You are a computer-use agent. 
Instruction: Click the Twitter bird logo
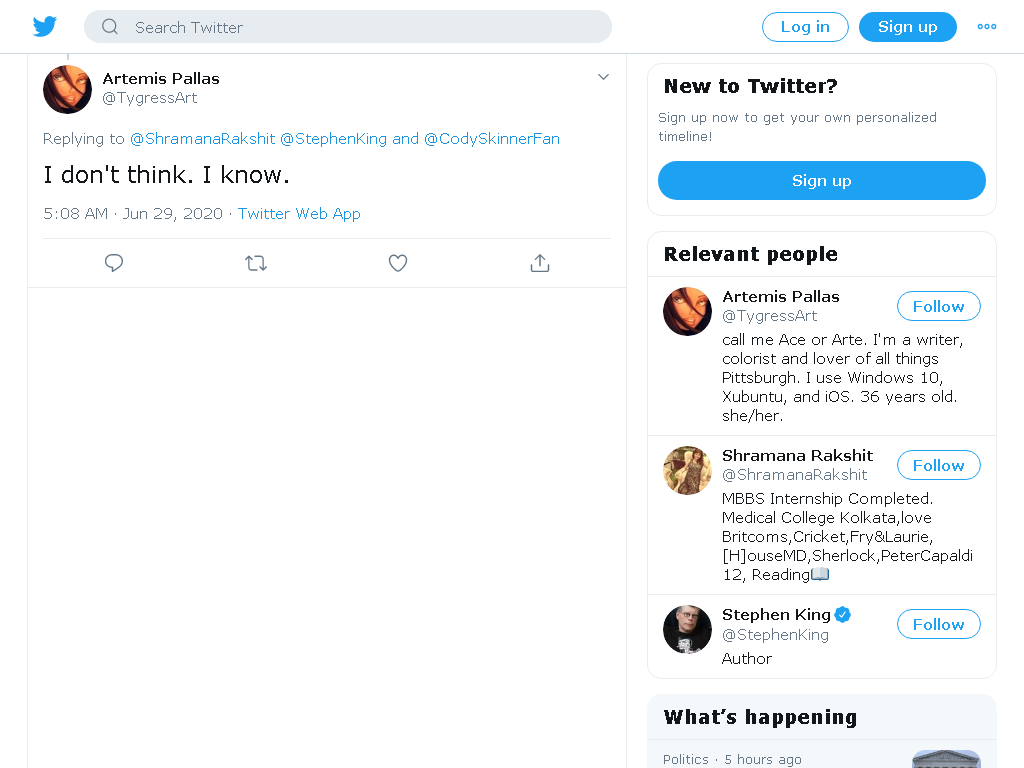tap(44, 27)
